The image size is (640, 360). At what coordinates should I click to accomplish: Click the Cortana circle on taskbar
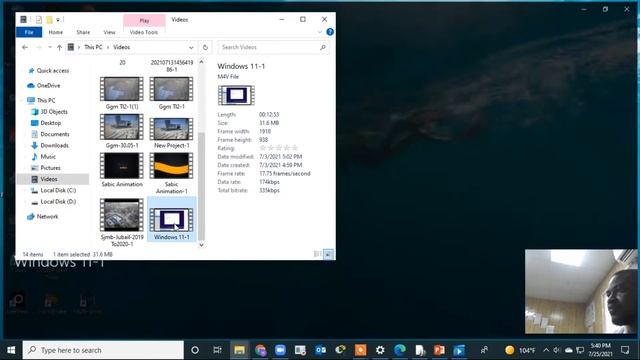(x=195, y=350)
